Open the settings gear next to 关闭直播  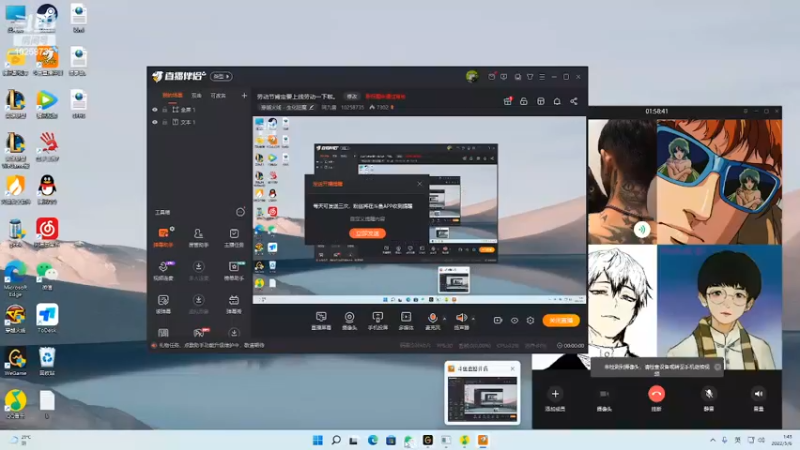(531, 320)
